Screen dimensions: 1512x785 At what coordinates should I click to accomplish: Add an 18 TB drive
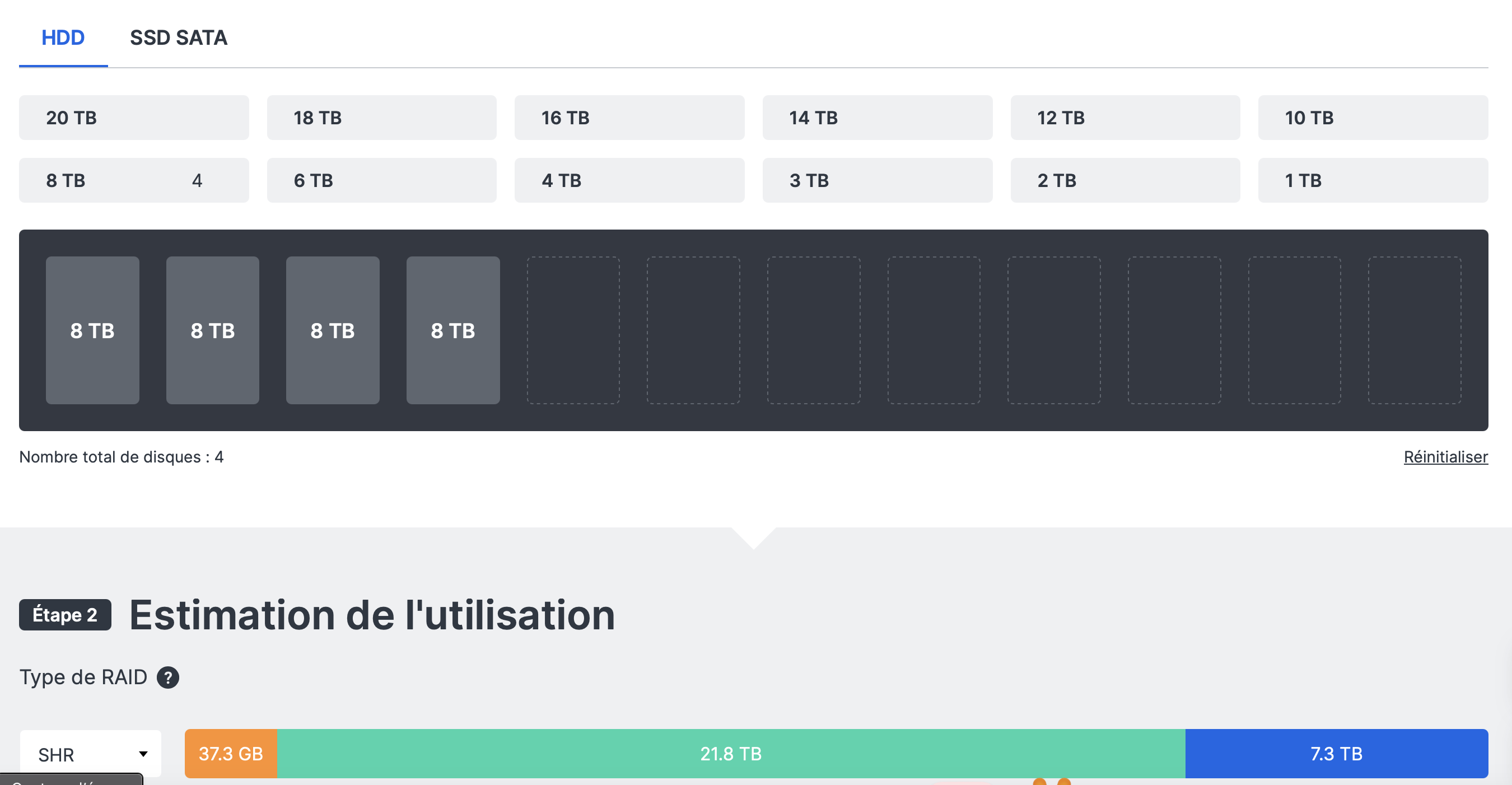tap(381, 118)
